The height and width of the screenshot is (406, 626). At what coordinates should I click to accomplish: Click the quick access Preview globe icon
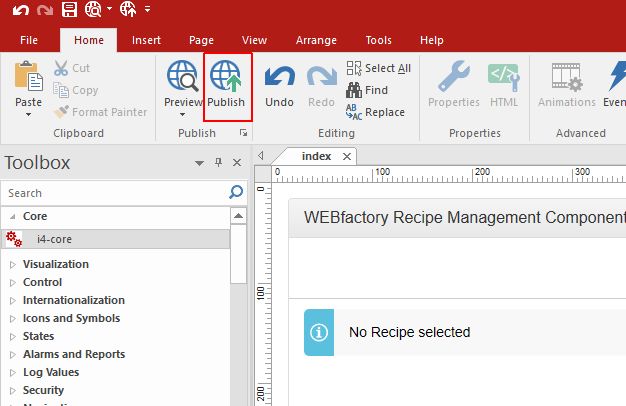tap(93, 9)
